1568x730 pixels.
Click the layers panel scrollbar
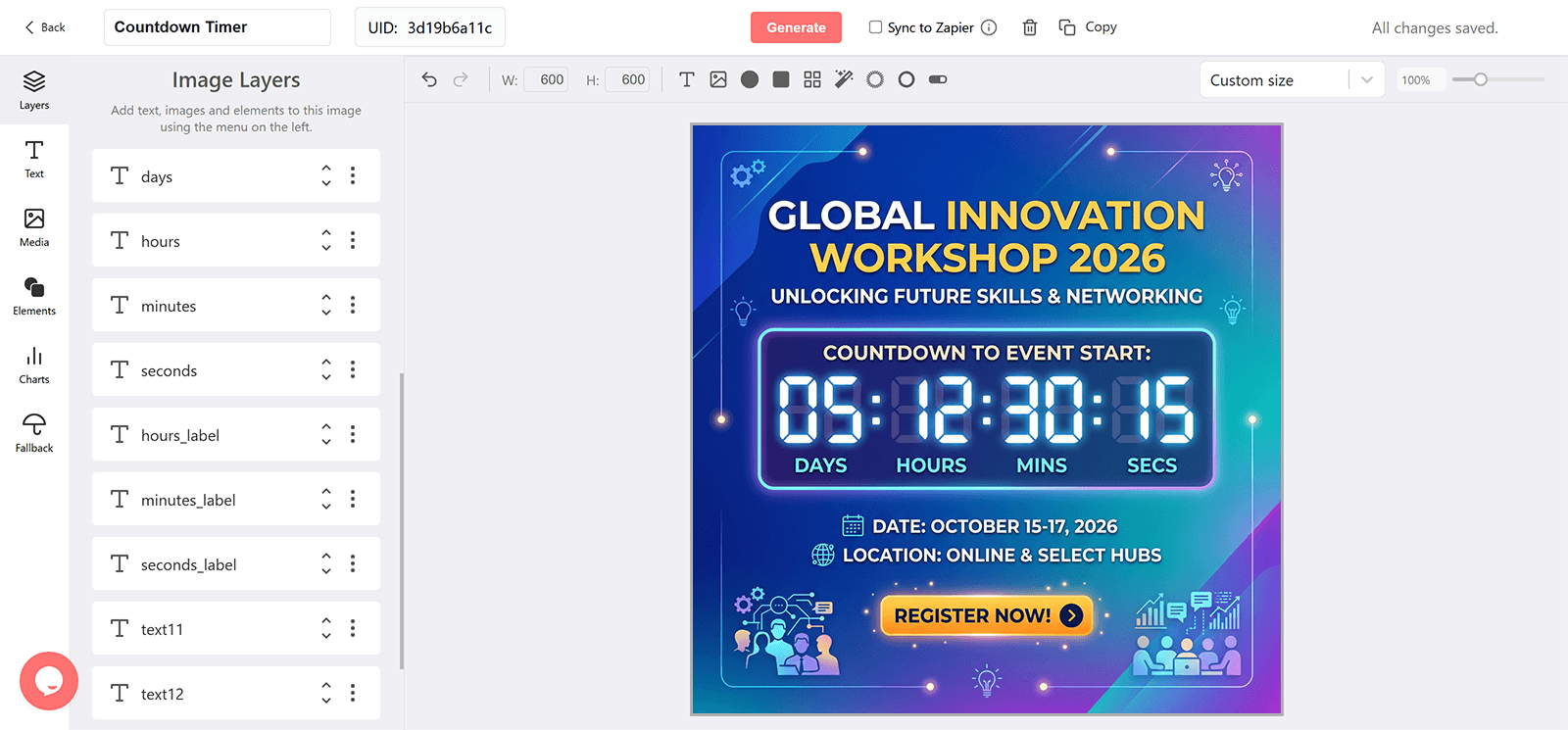402,520
